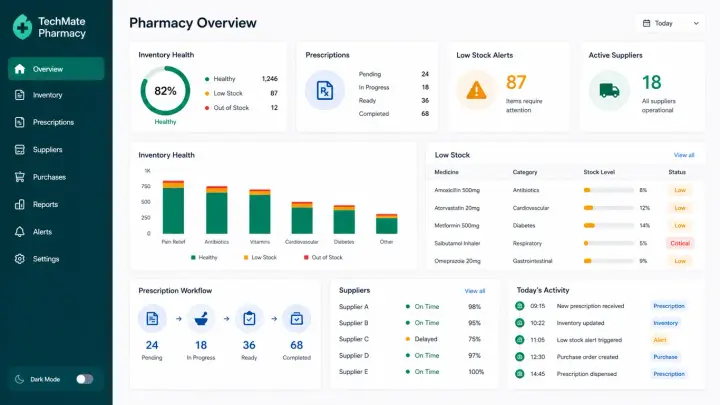720x405 pixels.
Task: Click Omeprazole 20mg in Low Stock table
Action: click(x=457, y=261)
